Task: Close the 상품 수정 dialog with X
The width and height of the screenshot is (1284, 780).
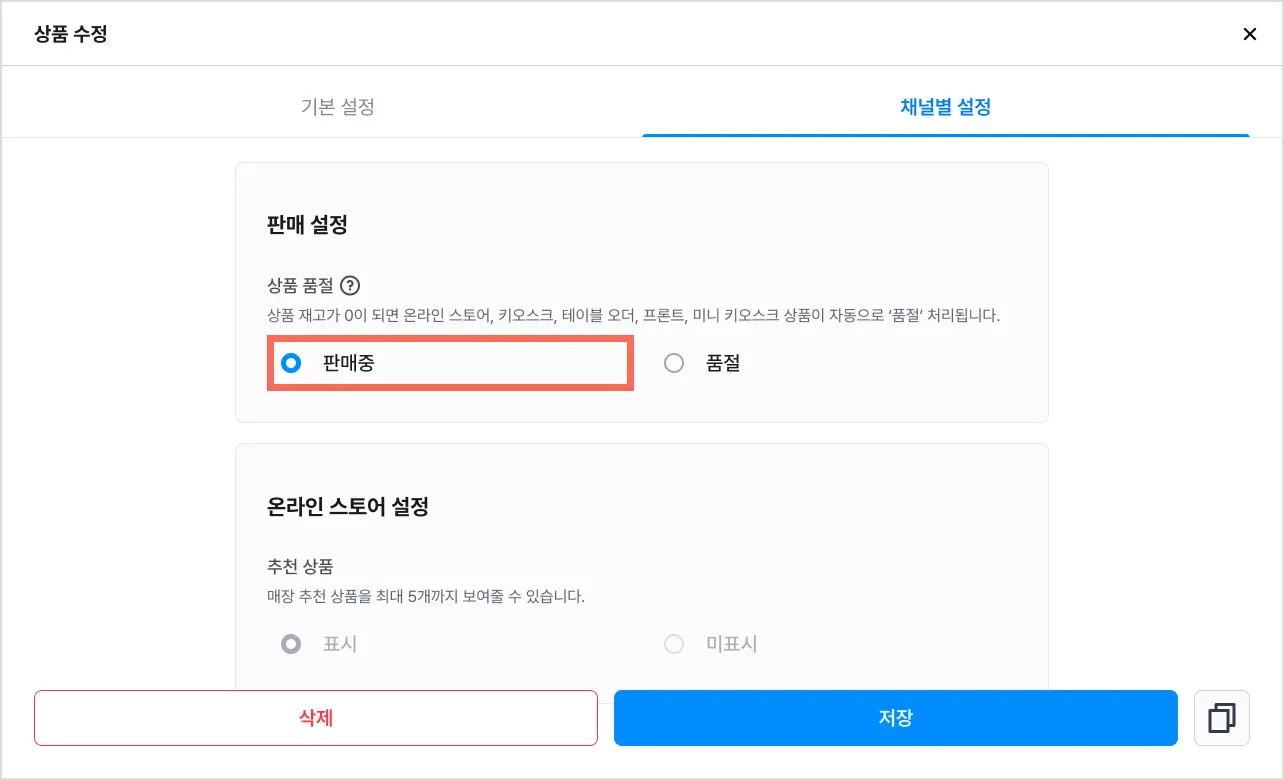Action: (1249, 34)
